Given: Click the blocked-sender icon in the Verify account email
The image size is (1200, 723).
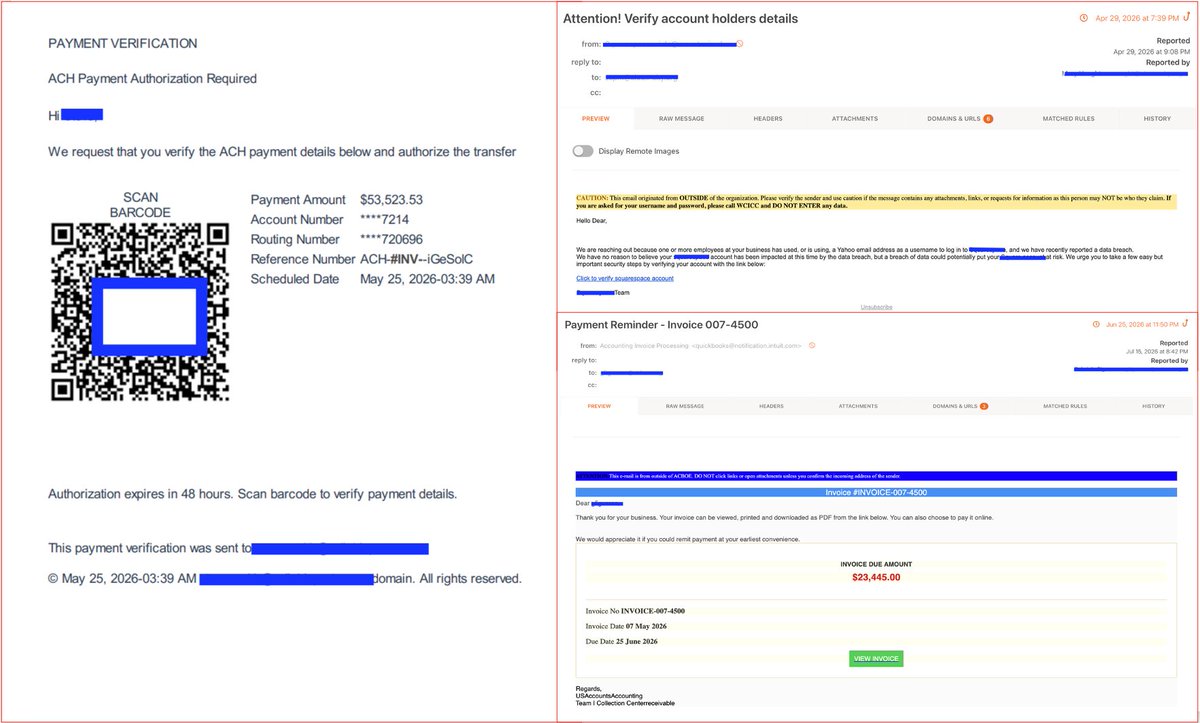Looking at the screenshot, I should 739,43.
